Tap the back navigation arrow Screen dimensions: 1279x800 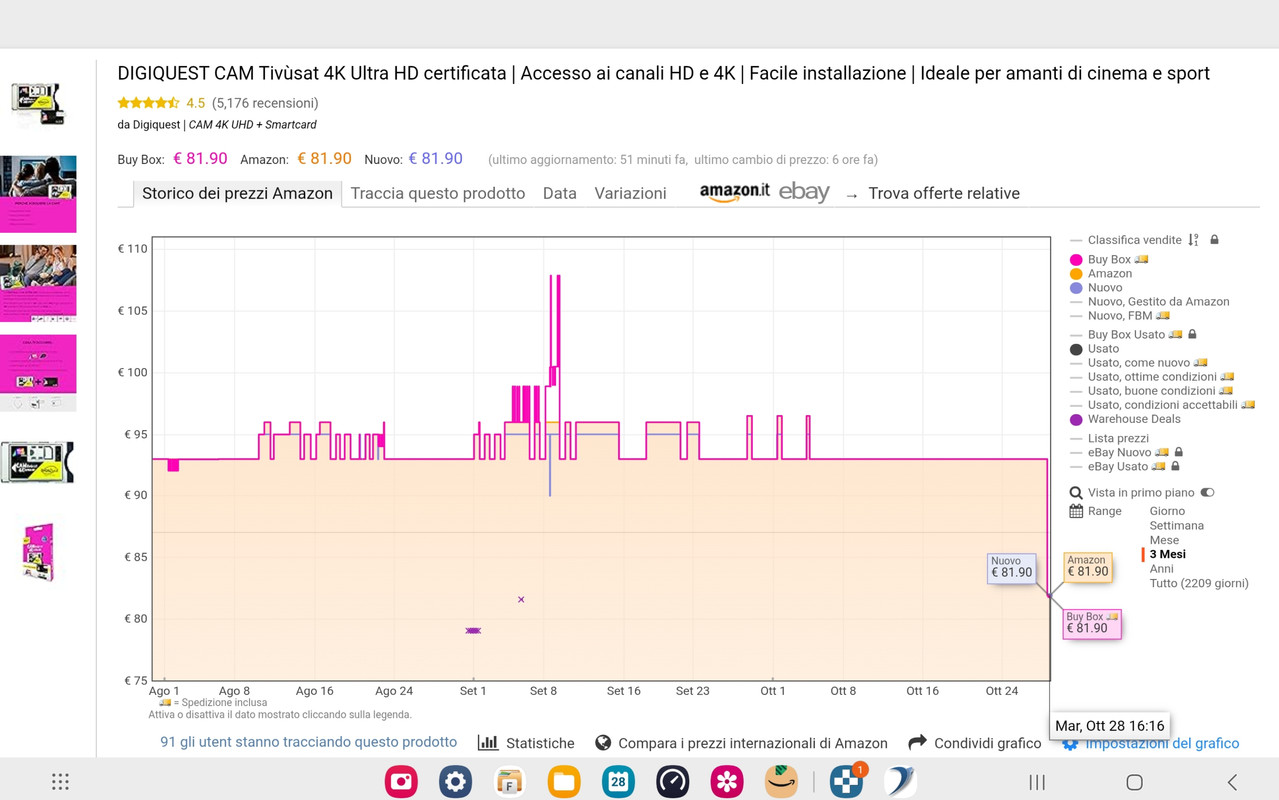click(1232, 782)
